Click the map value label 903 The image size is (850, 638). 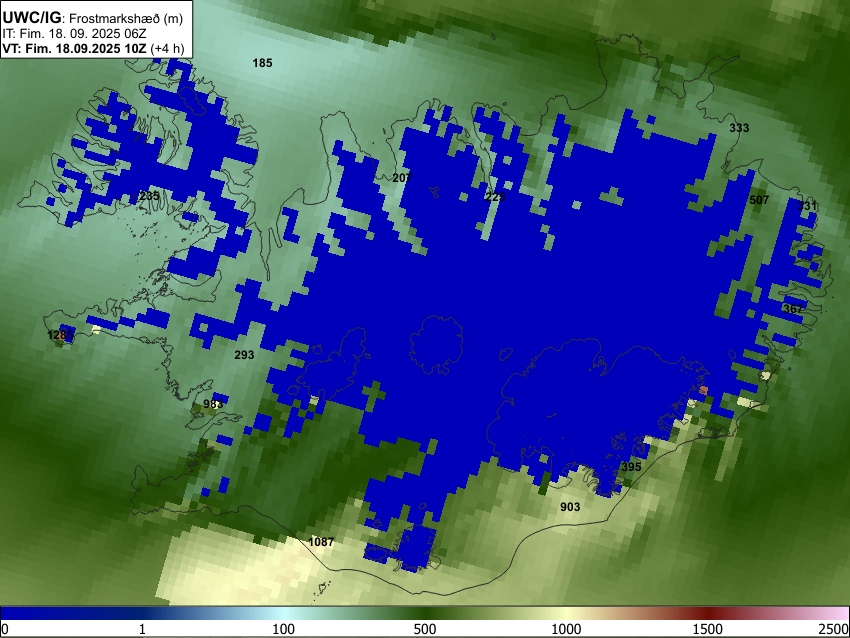570,507
